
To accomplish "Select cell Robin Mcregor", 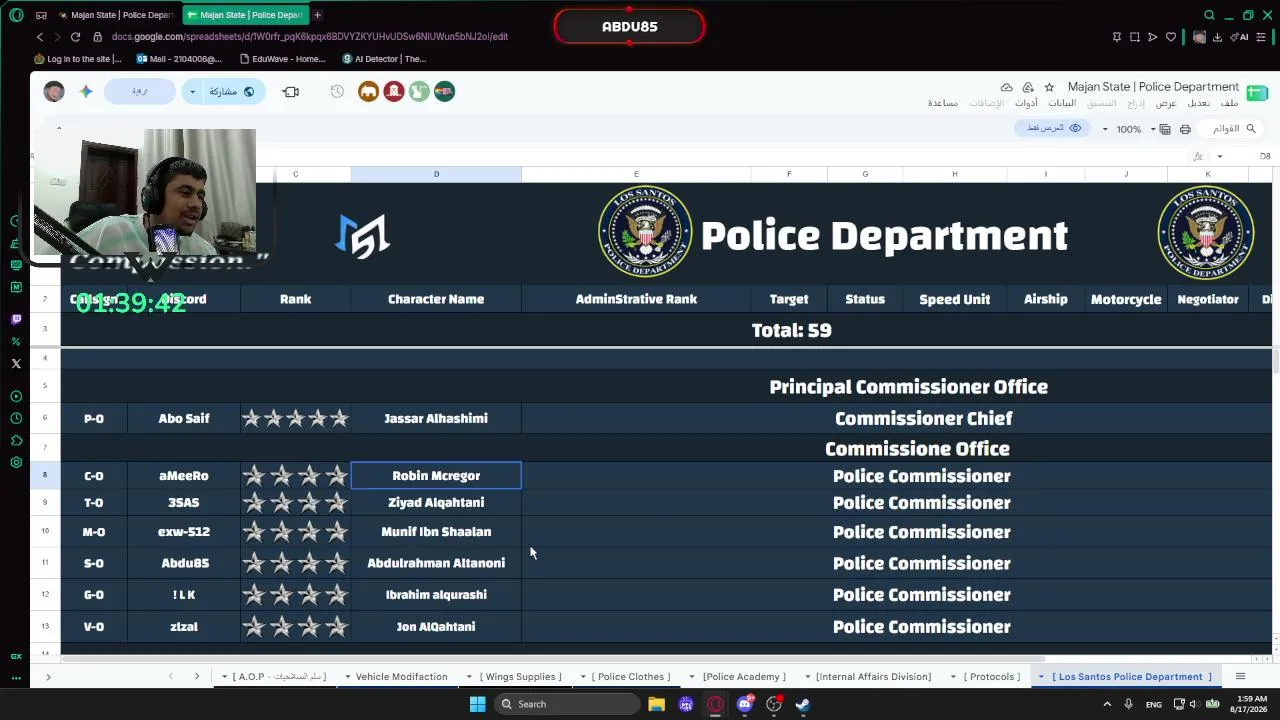I will pyautogui.click(x=436, y=476).
